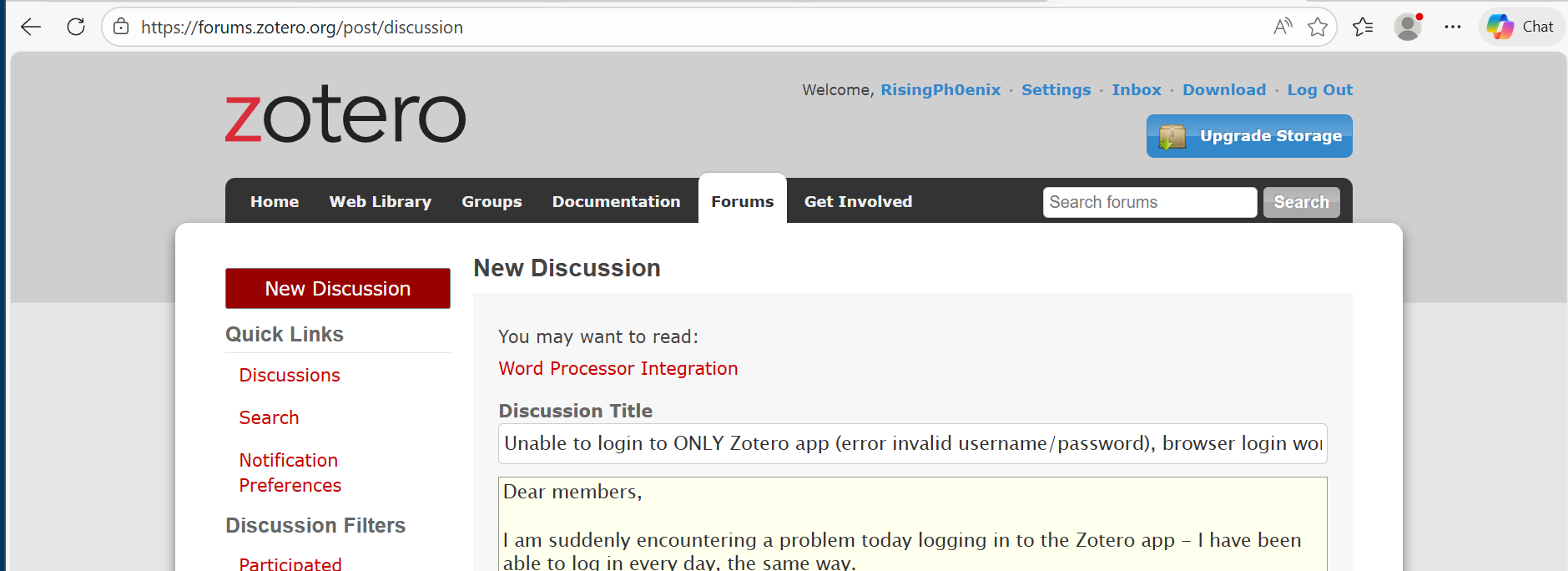Open Discussions quick link
1568x571 pixels.
click(290, 376)
